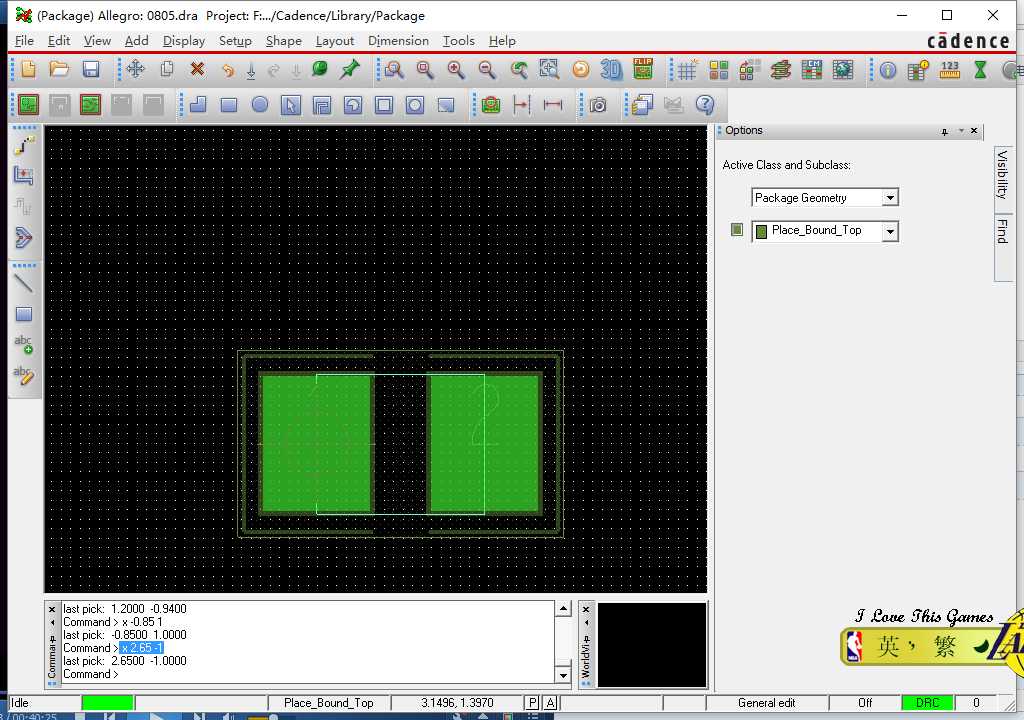The width and height of the screenshot is (1024, 720).
Task: Open a file with the folder icon
Action: tap(59, 69)
